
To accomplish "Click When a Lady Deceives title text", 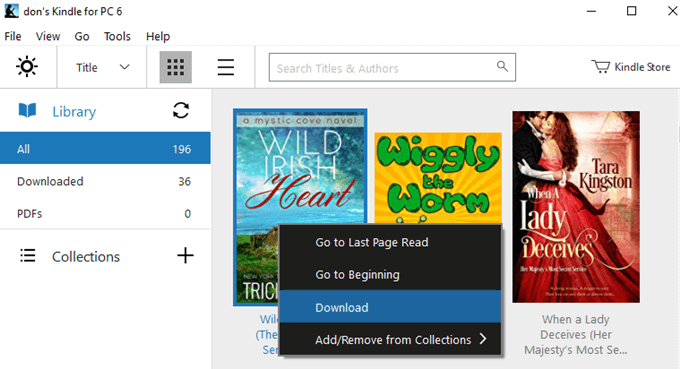I will (x=575, y=334).
